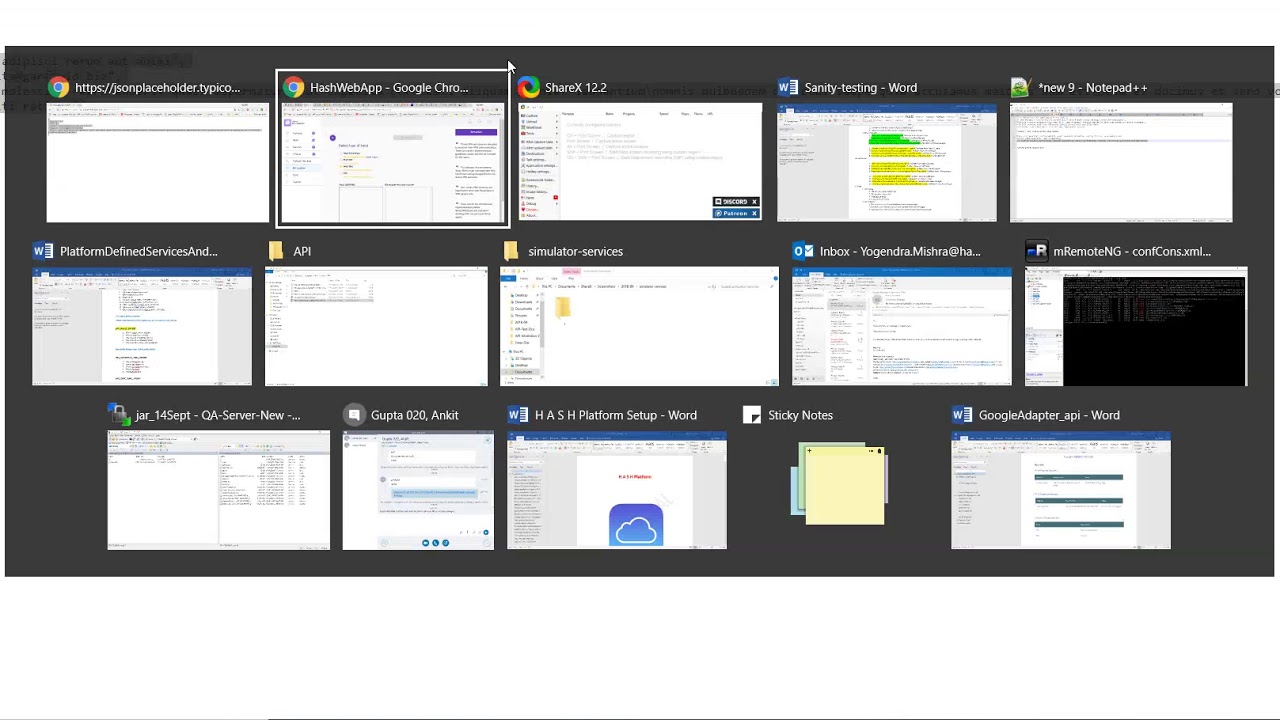Click the "Gupta 020, Ankit" title text

click(415, 416)
